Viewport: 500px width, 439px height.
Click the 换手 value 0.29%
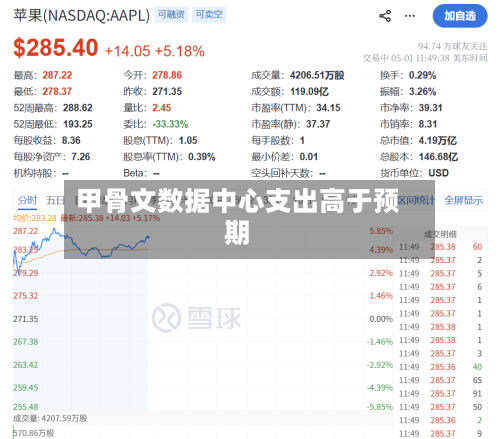coord(422,75)
